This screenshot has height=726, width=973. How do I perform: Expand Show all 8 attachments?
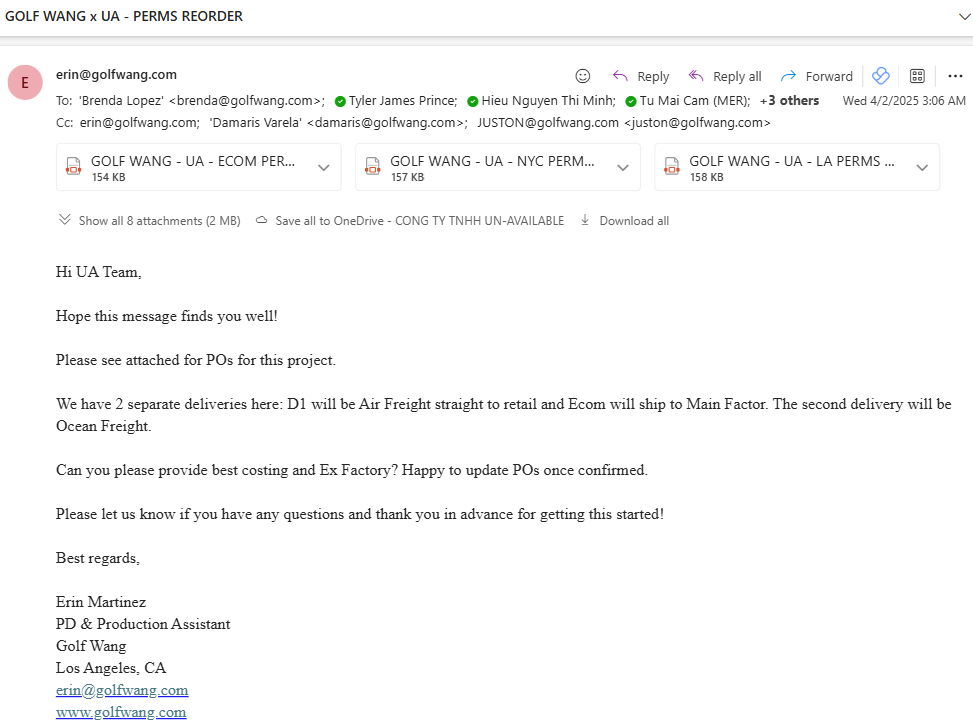tap(149, 220)
